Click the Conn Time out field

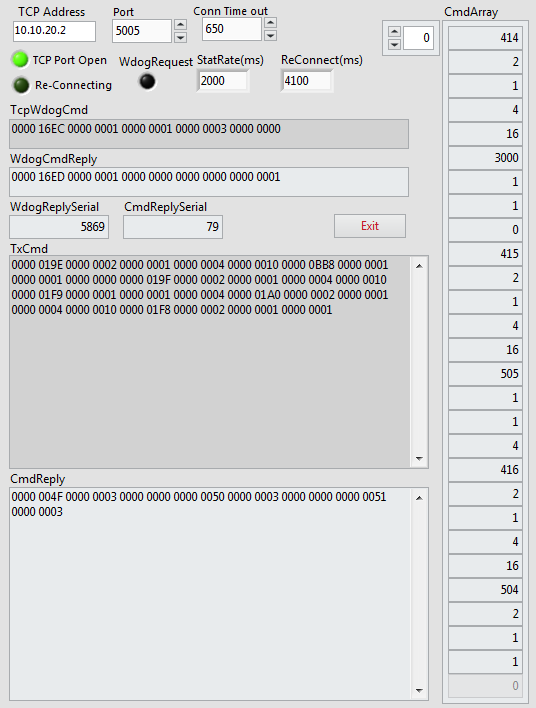click(x=231, y=29)
